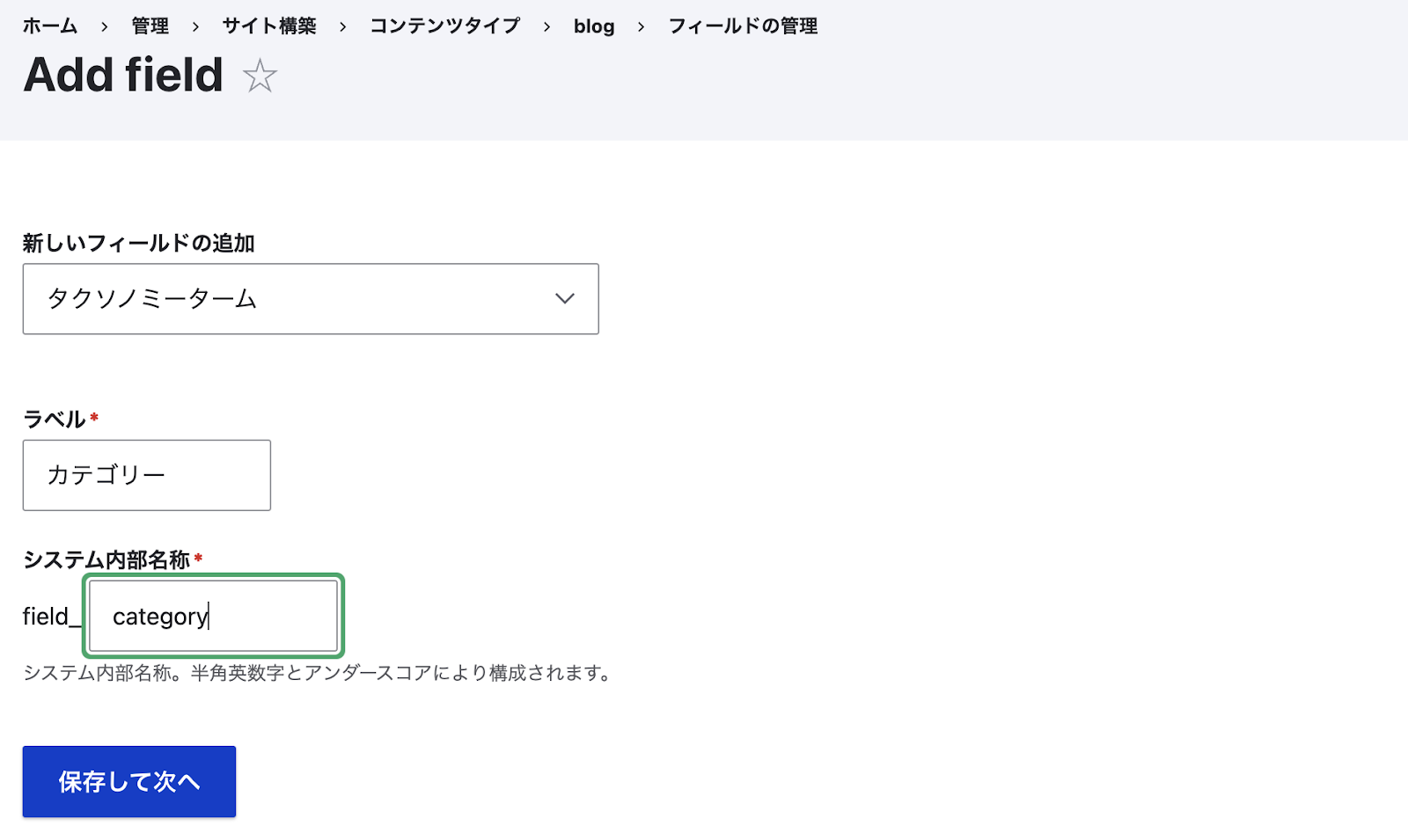1408x840 pixels.
Task: Click the ラベル label text
Action: click(55, 420)
